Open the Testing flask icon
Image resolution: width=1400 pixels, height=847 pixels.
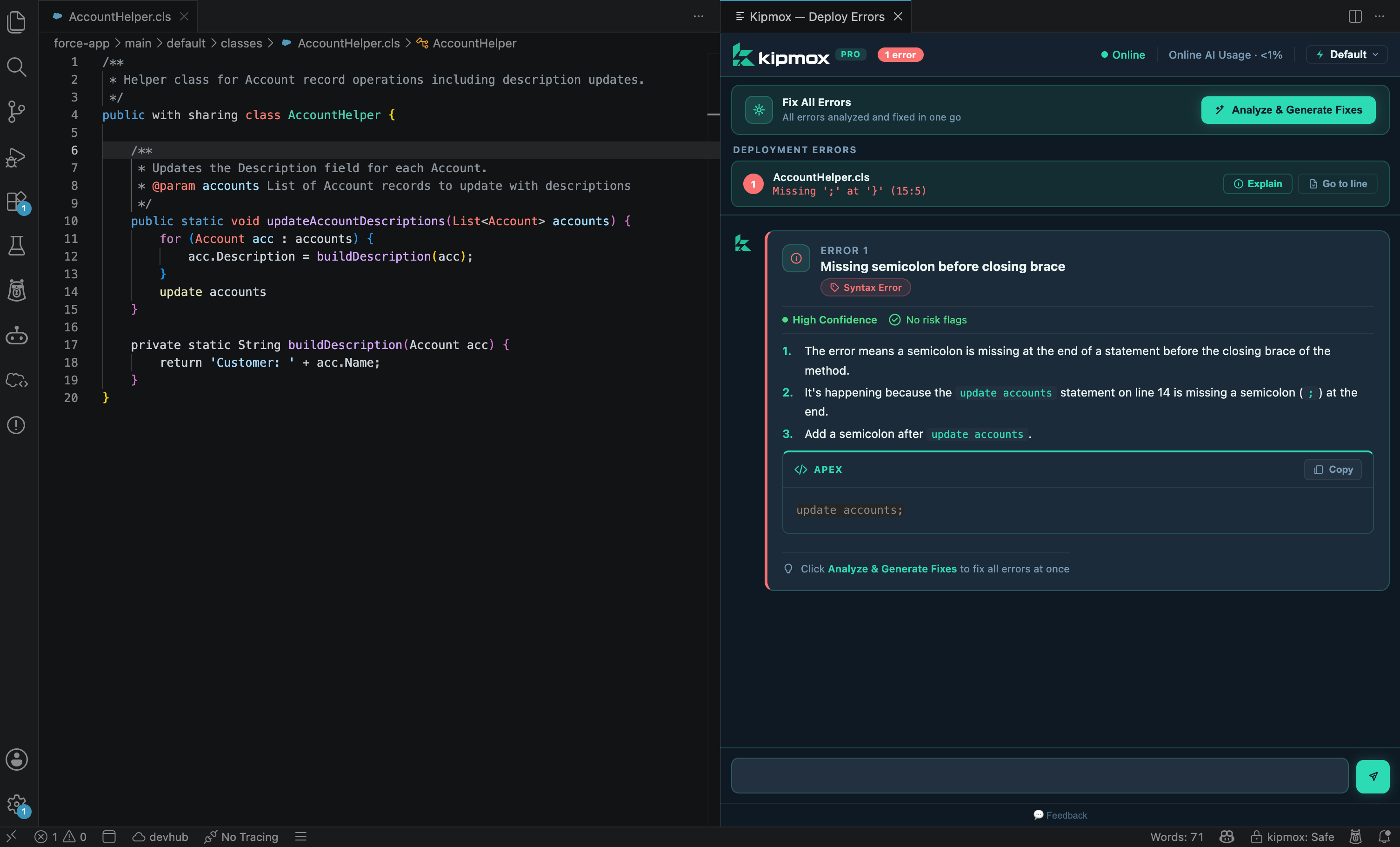[x=16, y=246]
